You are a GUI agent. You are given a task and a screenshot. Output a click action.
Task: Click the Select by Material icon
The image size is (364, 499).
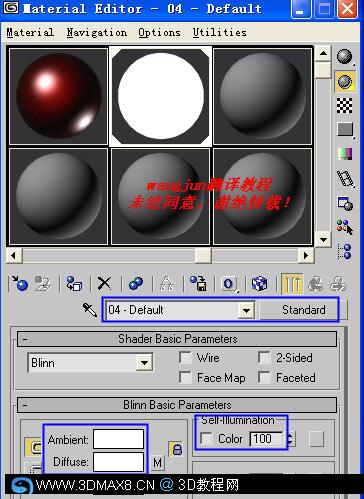pos(344,227)
